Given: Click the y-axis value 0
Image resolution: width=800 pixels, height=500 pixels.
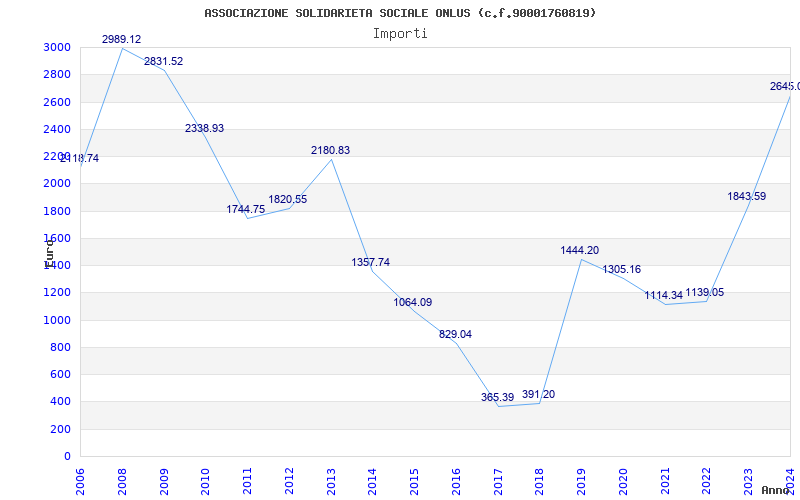Looking at the screenshot, I should click(x=67, y=457).
